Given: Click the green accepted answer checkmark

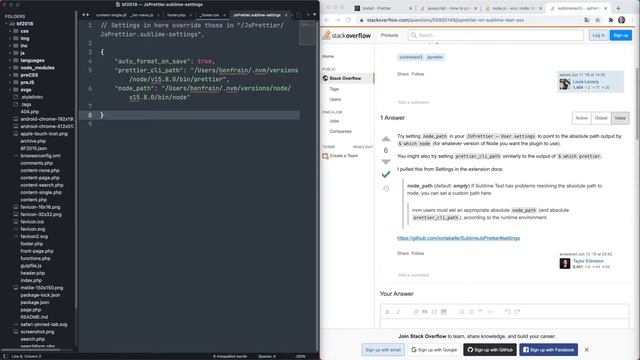Looking at the screenshot, I should pos(386,174).
